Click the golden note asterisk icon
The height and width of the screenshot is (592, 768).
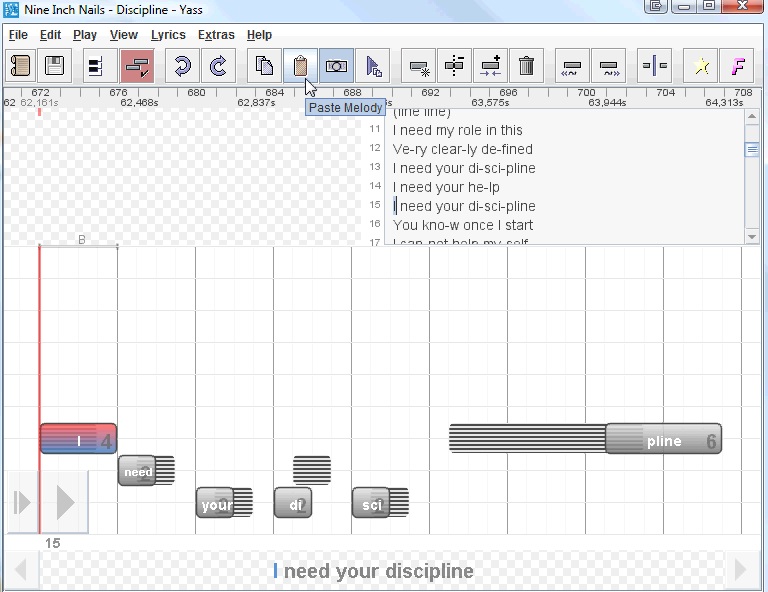point(418,66)
